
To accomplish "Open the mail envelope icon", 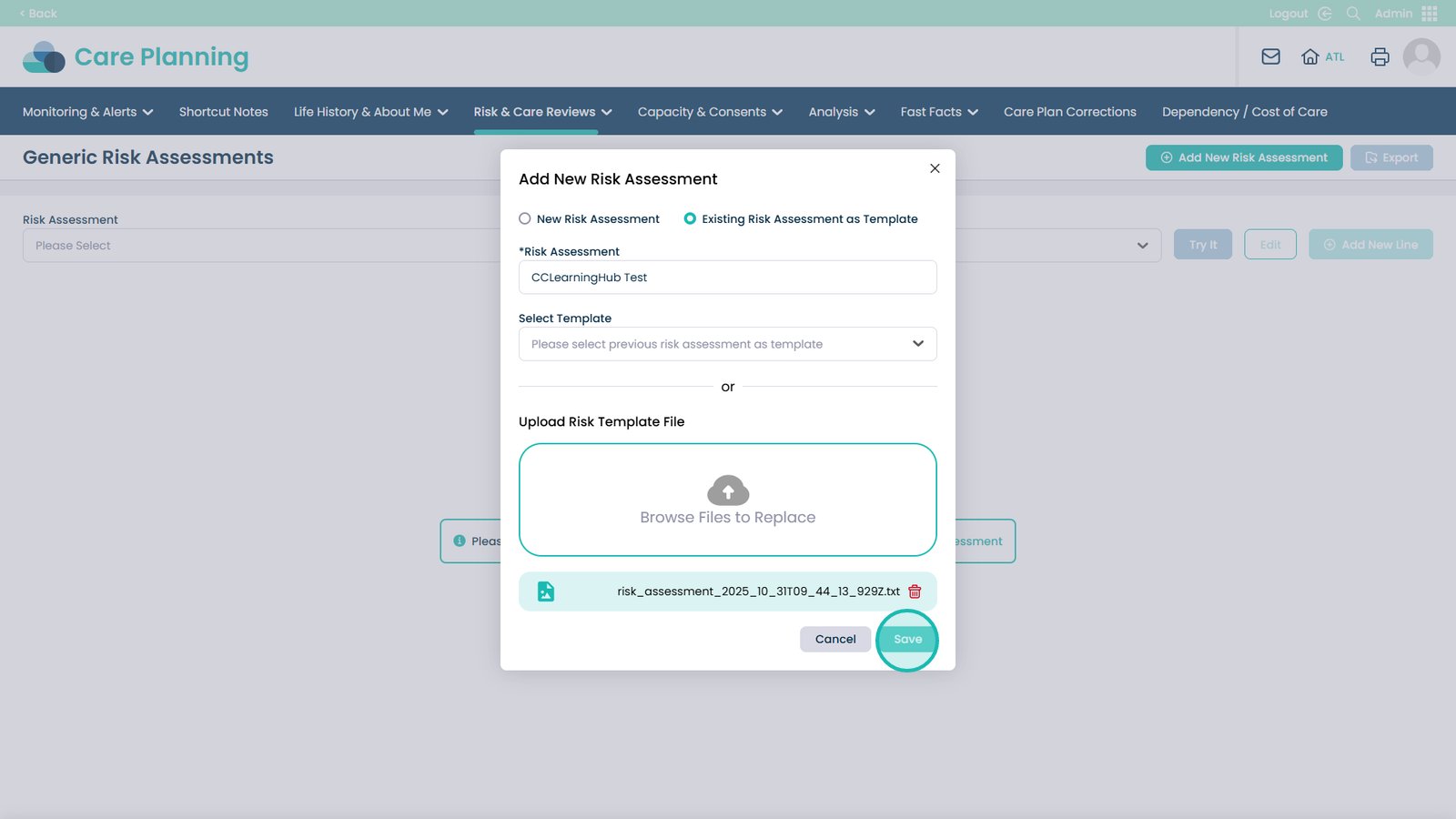I will pos(1270,56).
